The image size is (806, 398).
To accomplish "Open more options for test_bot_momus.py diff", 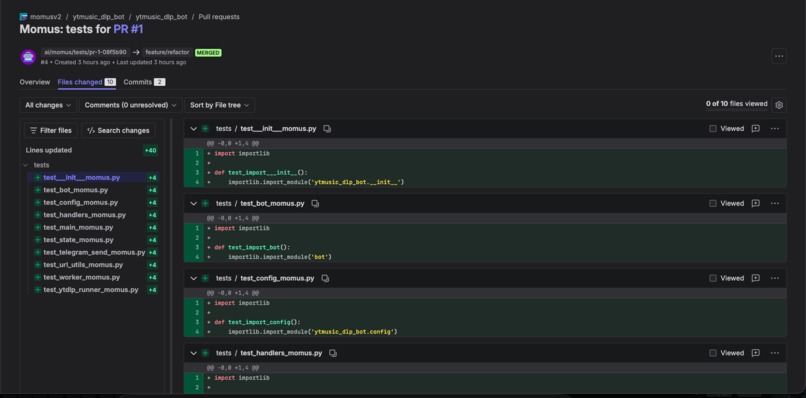I will (x=775, y=204).
